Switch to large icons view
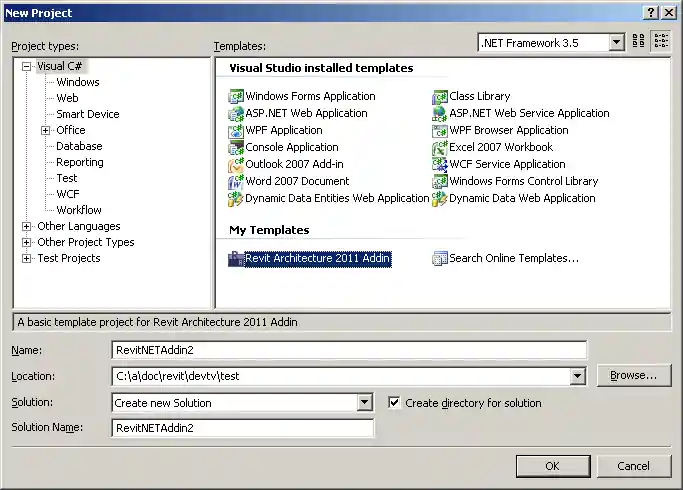The height and width of the screenshot is (490, 683). coord(639,42)
